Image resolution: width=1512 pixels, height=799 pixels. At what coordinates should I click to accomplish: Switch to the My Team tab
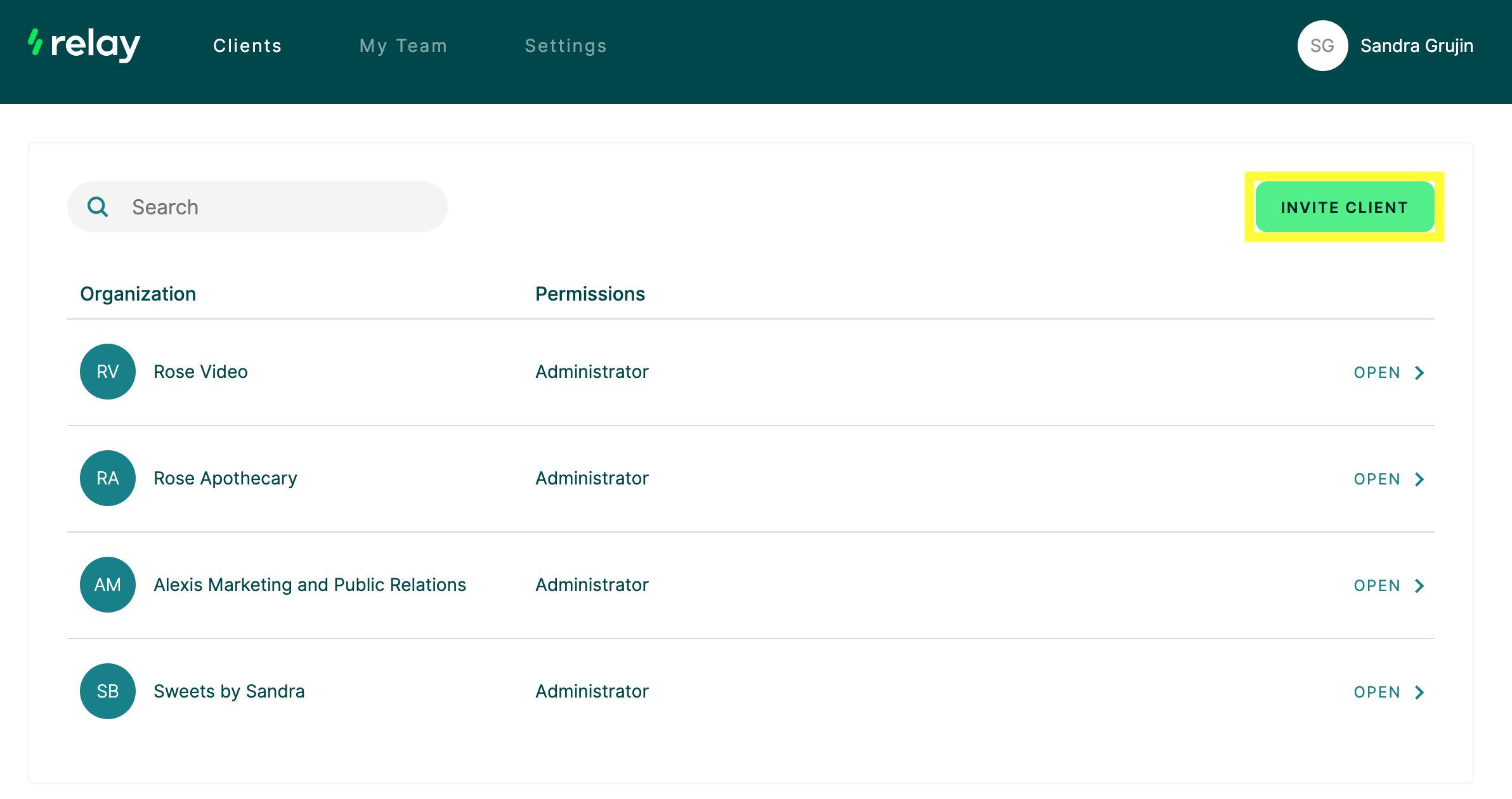tap(403, 46)
